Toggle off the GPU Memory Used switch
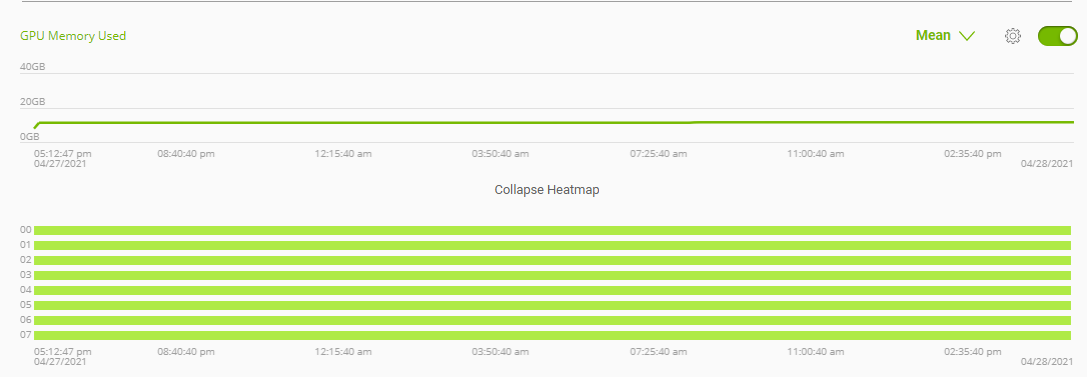The image size is (1087, 377). (1057, 36)
